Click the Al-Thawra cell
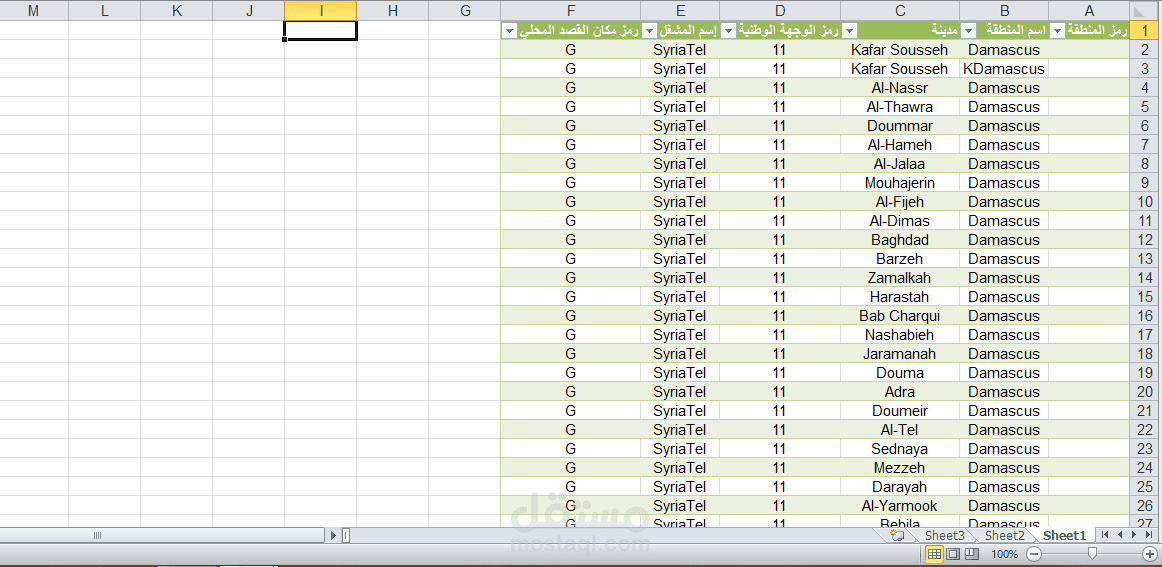Screen dimensions: 1162x567 [900, 107]
